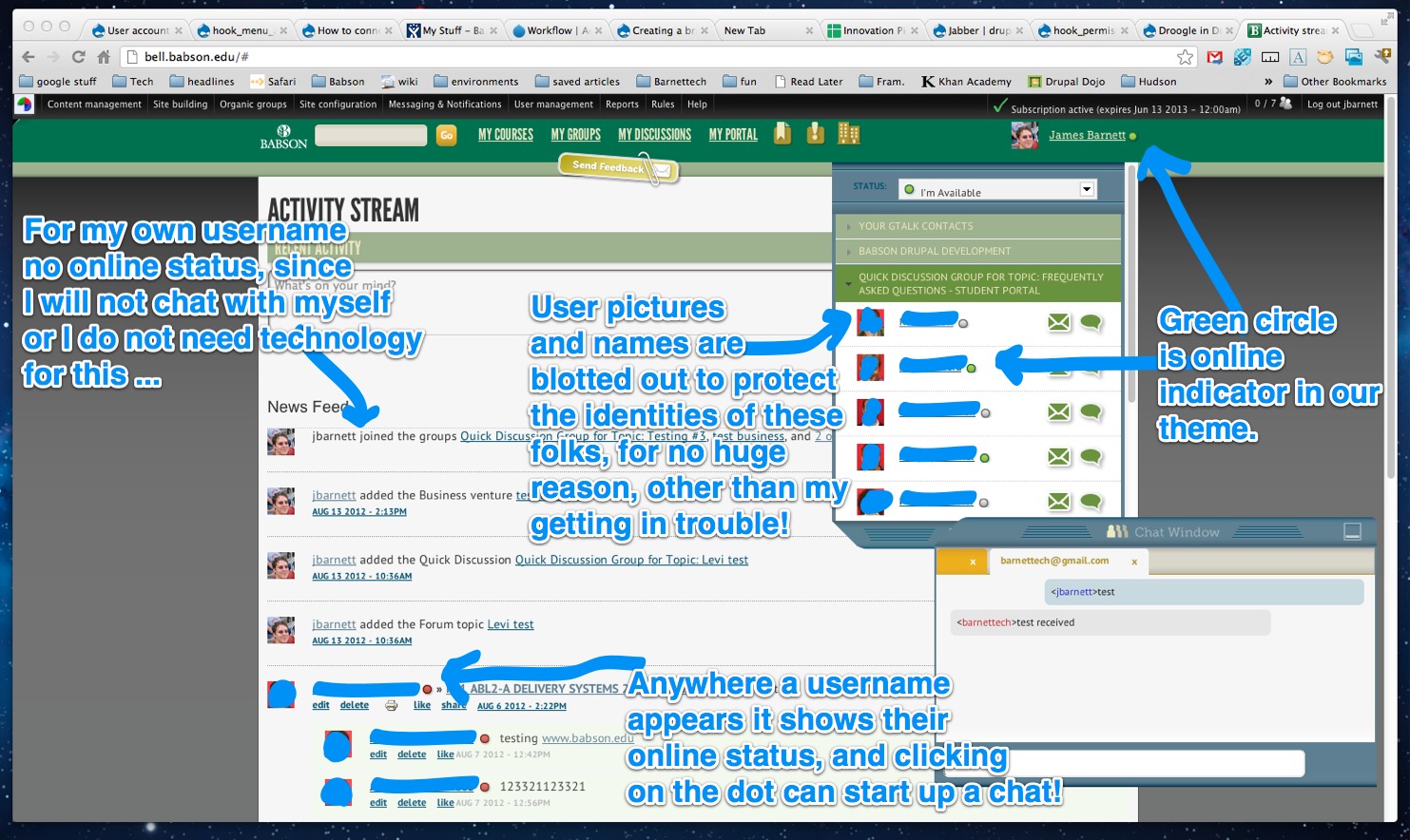Click the Babson logo in the header
Image resolution: width=1410 pixels, height=840 pixels.
(x=283, y=136)
